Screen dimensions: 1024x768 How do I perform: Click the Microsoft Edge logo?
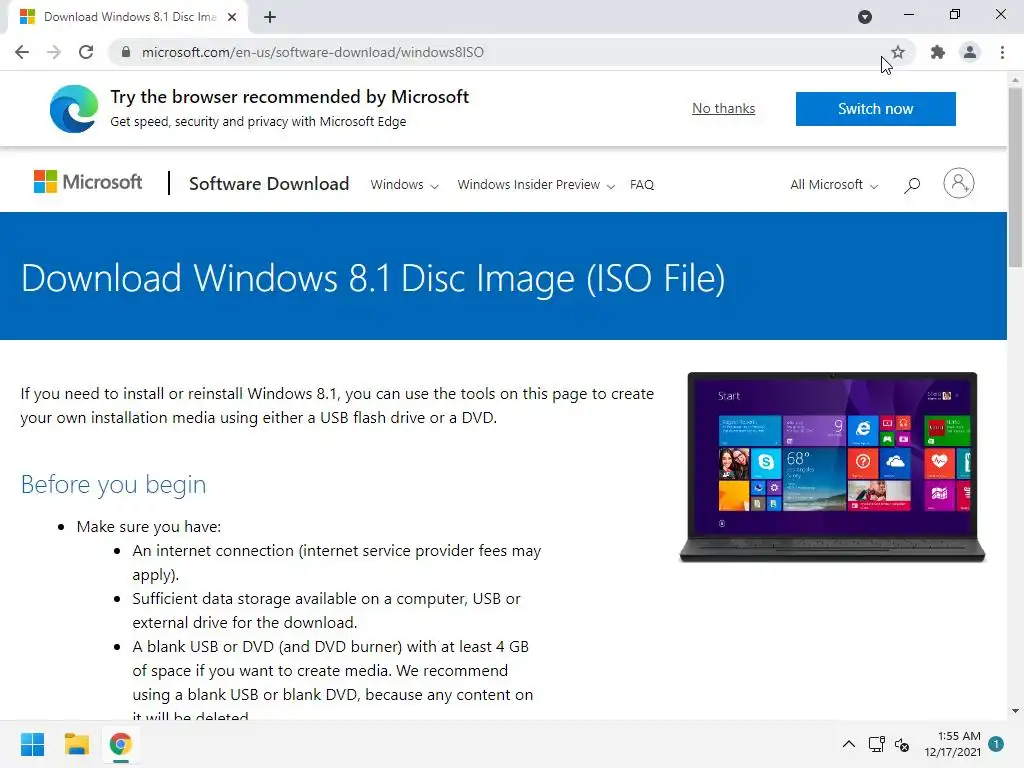74,108
